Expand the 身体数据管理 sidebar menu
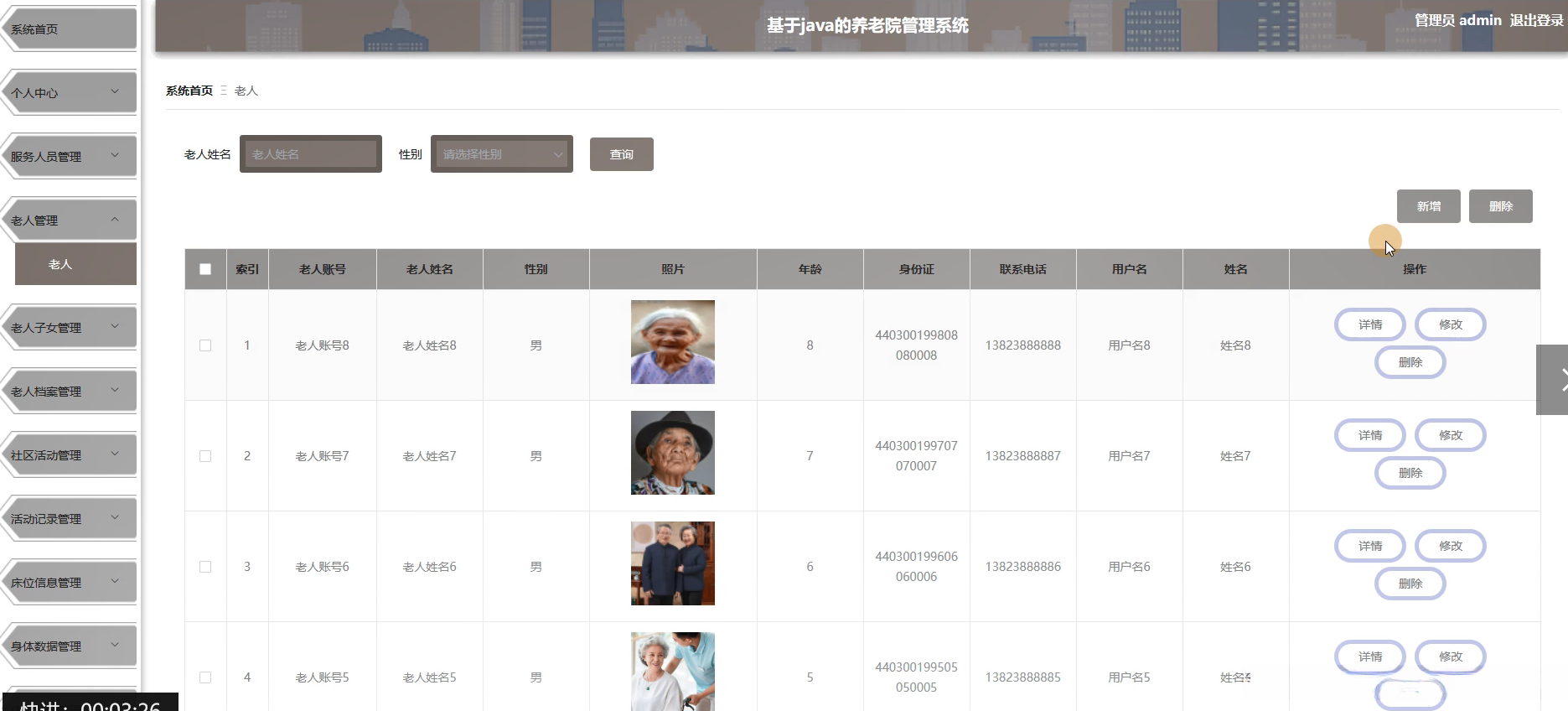This screenshot has height=711, width=1568. pyautogui.click(x=70, y=646)
